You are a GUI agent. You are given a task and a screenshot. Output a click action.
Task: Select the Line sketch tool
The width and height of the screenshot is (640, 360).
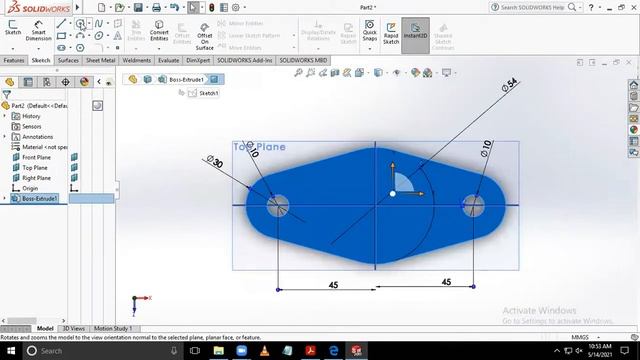pyautogui.click(x=61, y=24)
